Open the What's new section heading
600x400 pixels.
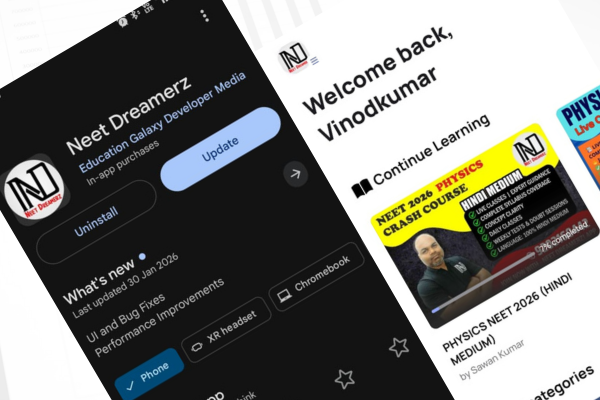[x=99, y=281]
